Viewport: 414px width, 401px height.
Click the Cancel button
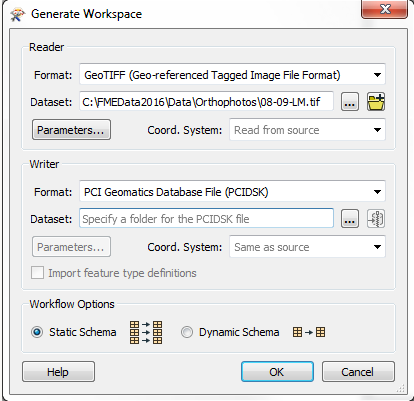pos(358,372)
